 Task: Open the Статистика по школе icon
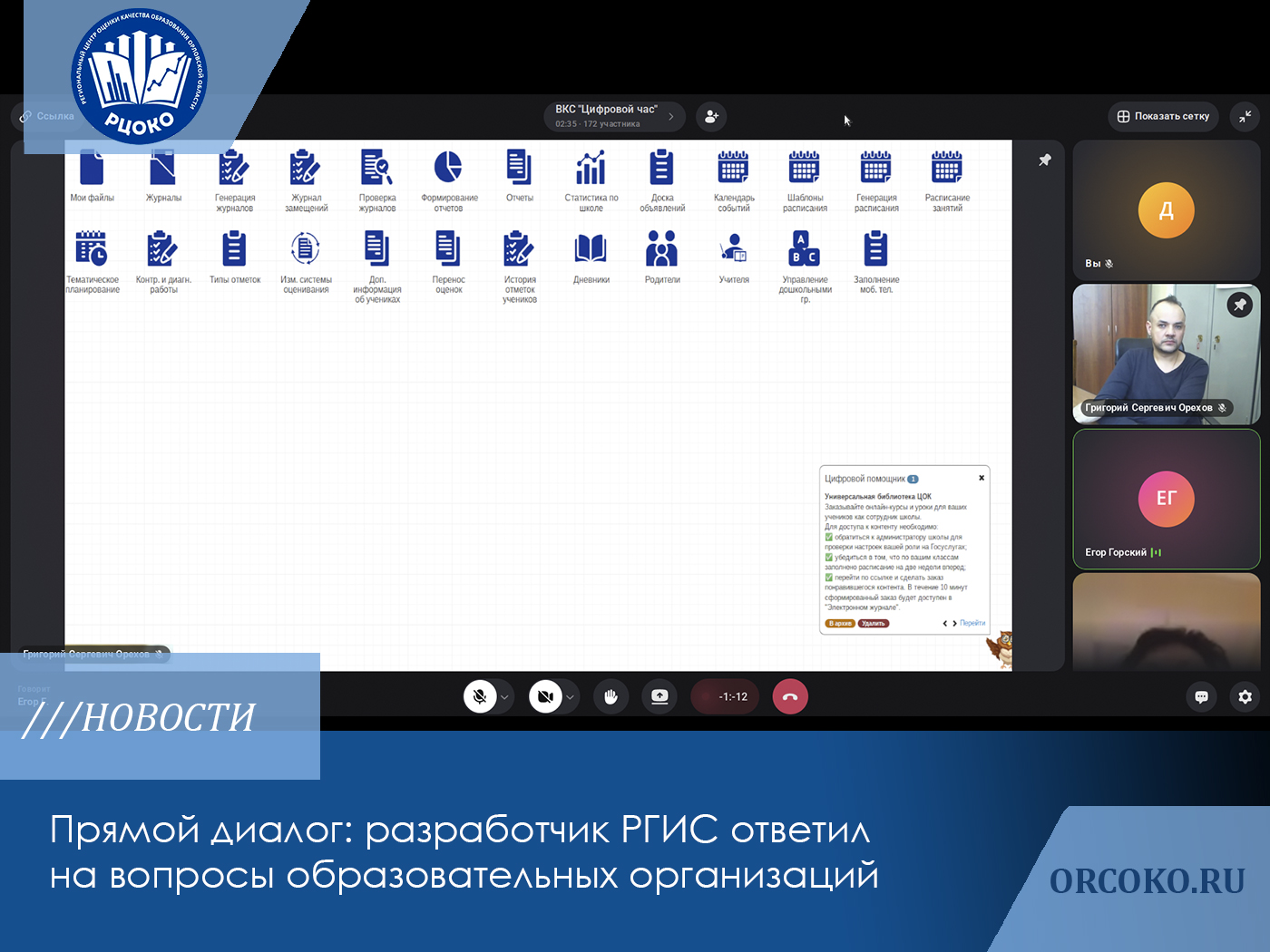[x=591, y=169]
